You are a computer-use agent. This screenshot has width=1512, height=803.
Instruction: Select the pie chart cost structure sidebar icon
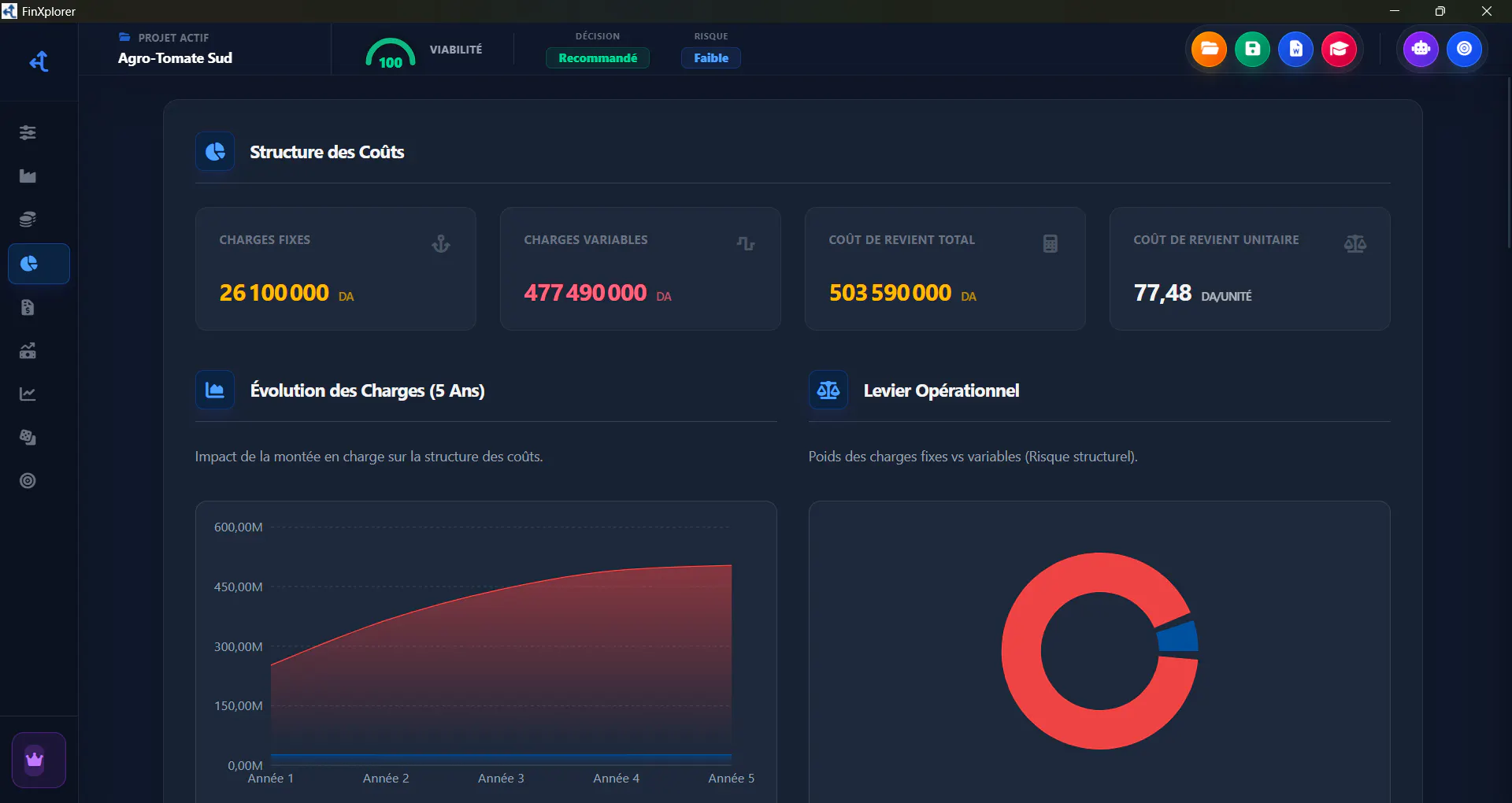click(x=39, y=264)
